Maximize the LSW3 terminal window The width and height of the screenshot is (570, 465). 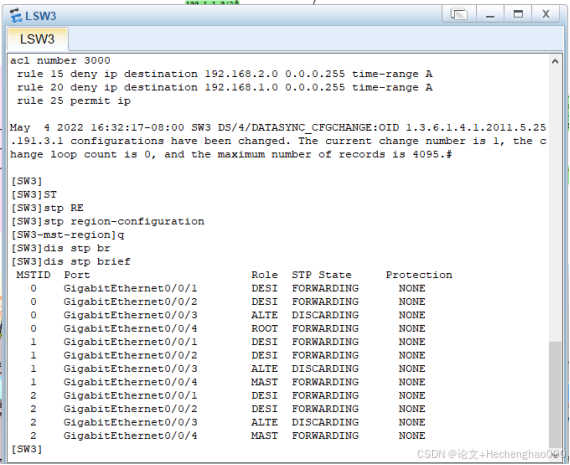pyautogui.click(x=518, y=15)
